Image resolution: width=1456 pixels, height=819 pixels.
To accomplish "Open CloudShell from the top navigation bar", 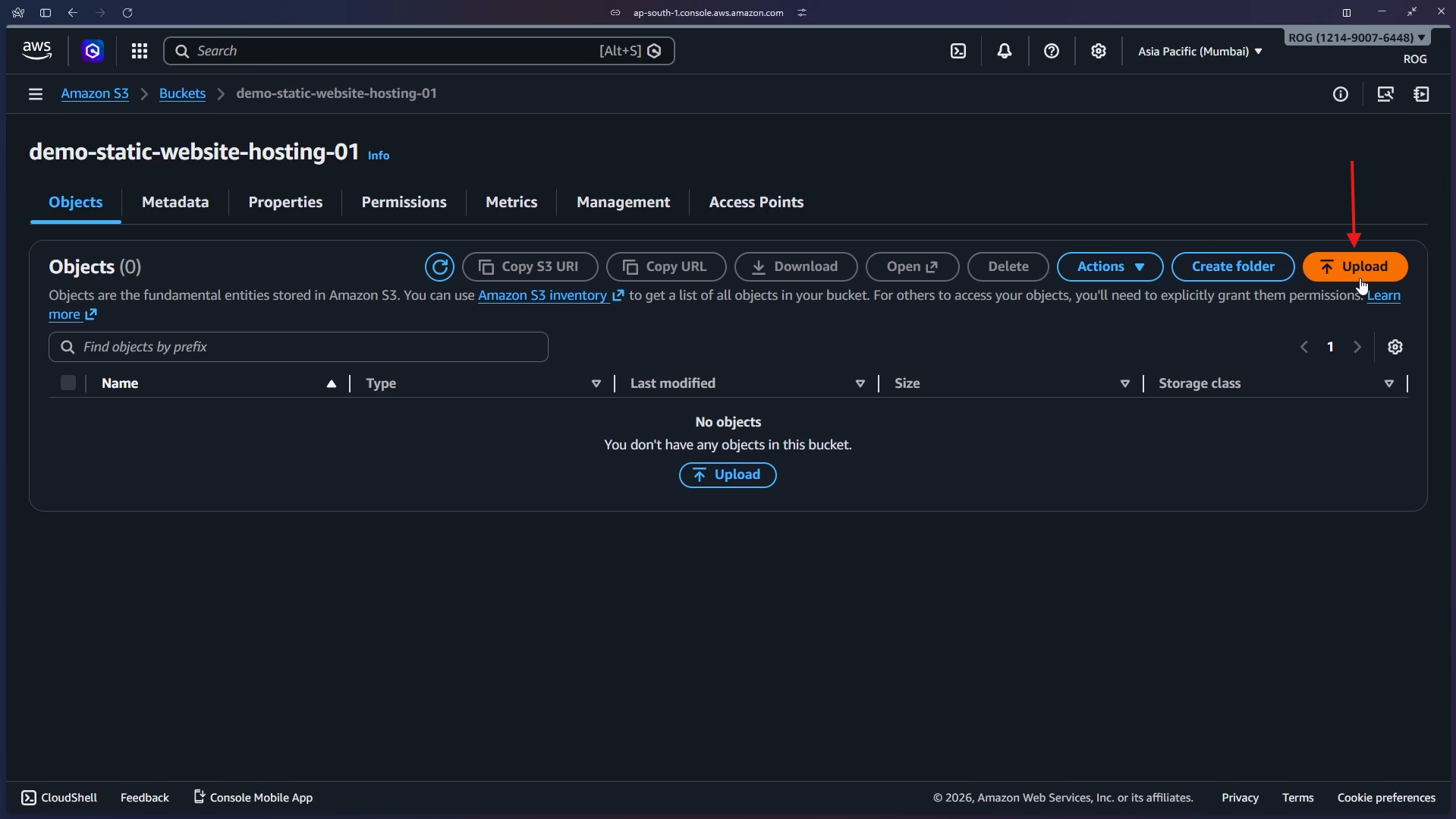I will pyautogui.click(x=958, y=51).
